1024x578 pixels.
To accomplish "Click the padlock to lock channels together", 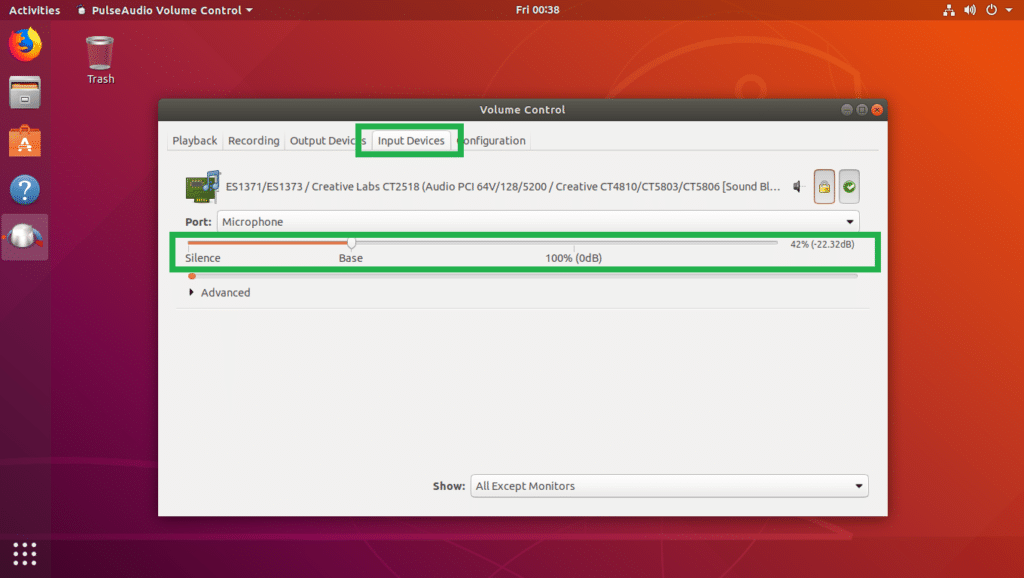I will coord(825,186).
